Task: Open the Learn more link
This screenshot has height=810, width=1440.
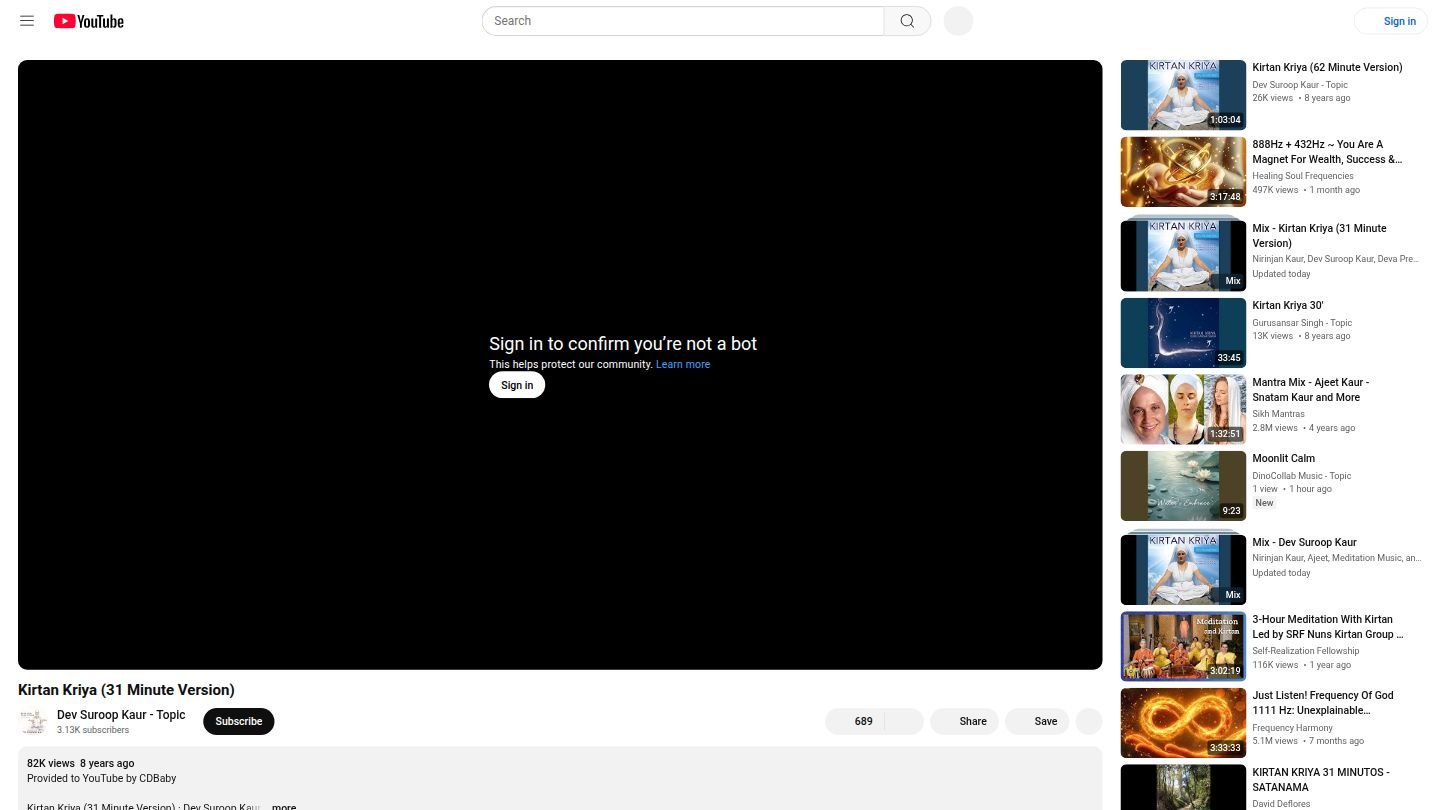Action: [683, 364]
